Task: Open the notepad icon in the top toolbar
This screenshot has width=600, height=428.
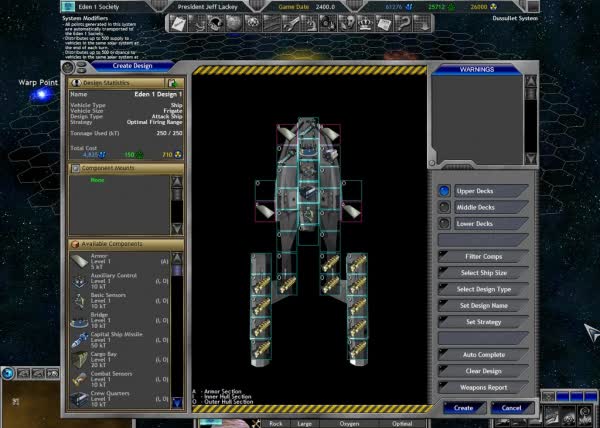Action: pos(178,23)
